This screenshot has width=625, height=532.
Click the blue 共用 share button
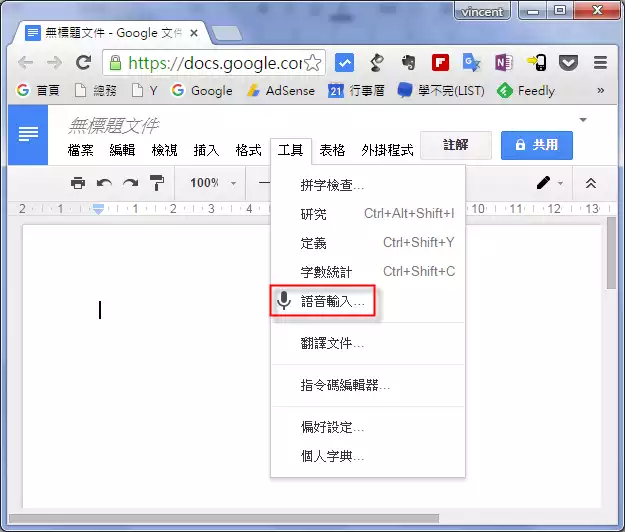[537, 145]
